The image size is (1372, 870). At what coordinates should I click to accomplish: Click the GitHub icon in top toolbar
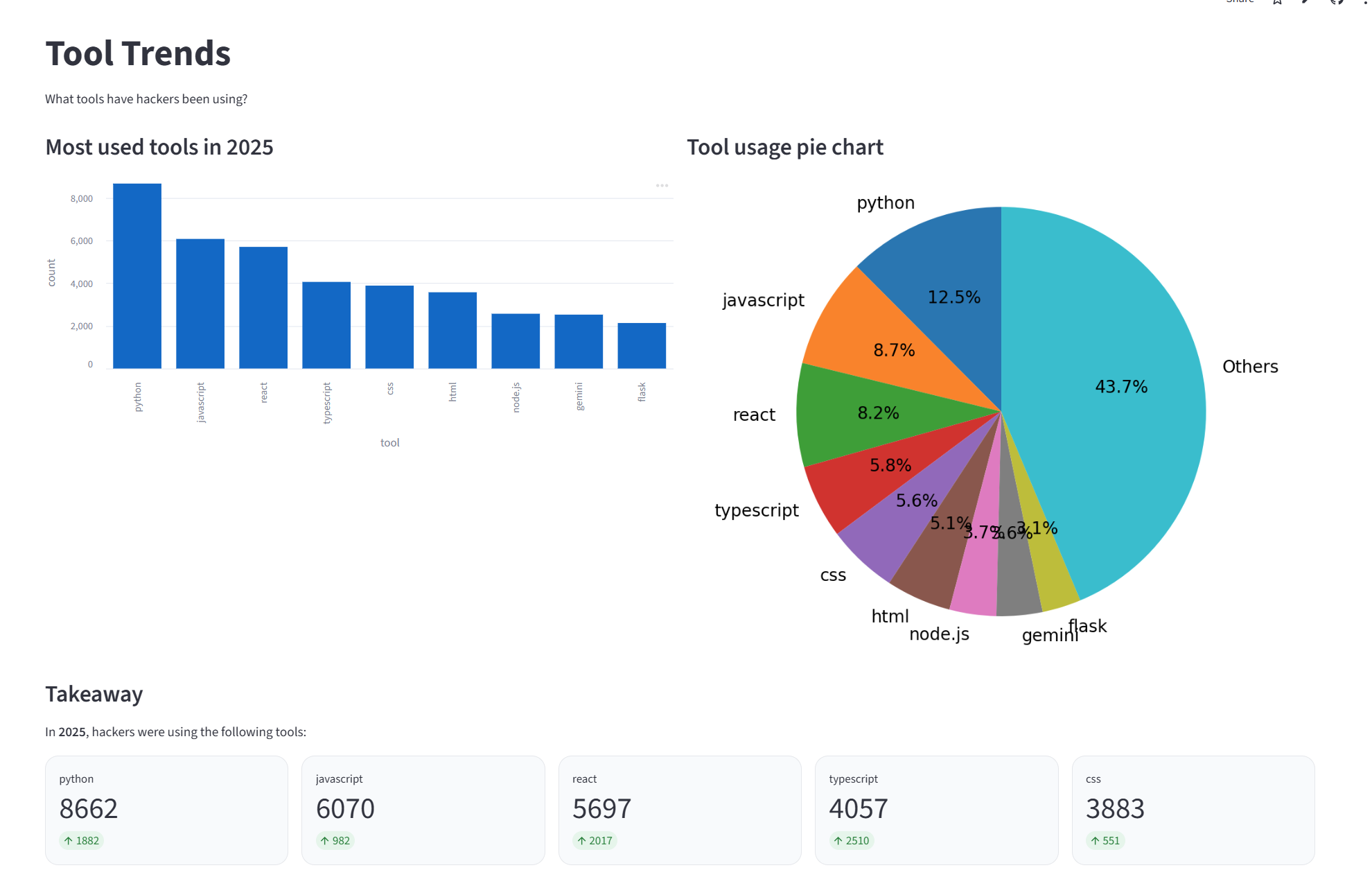[1337, 2]
